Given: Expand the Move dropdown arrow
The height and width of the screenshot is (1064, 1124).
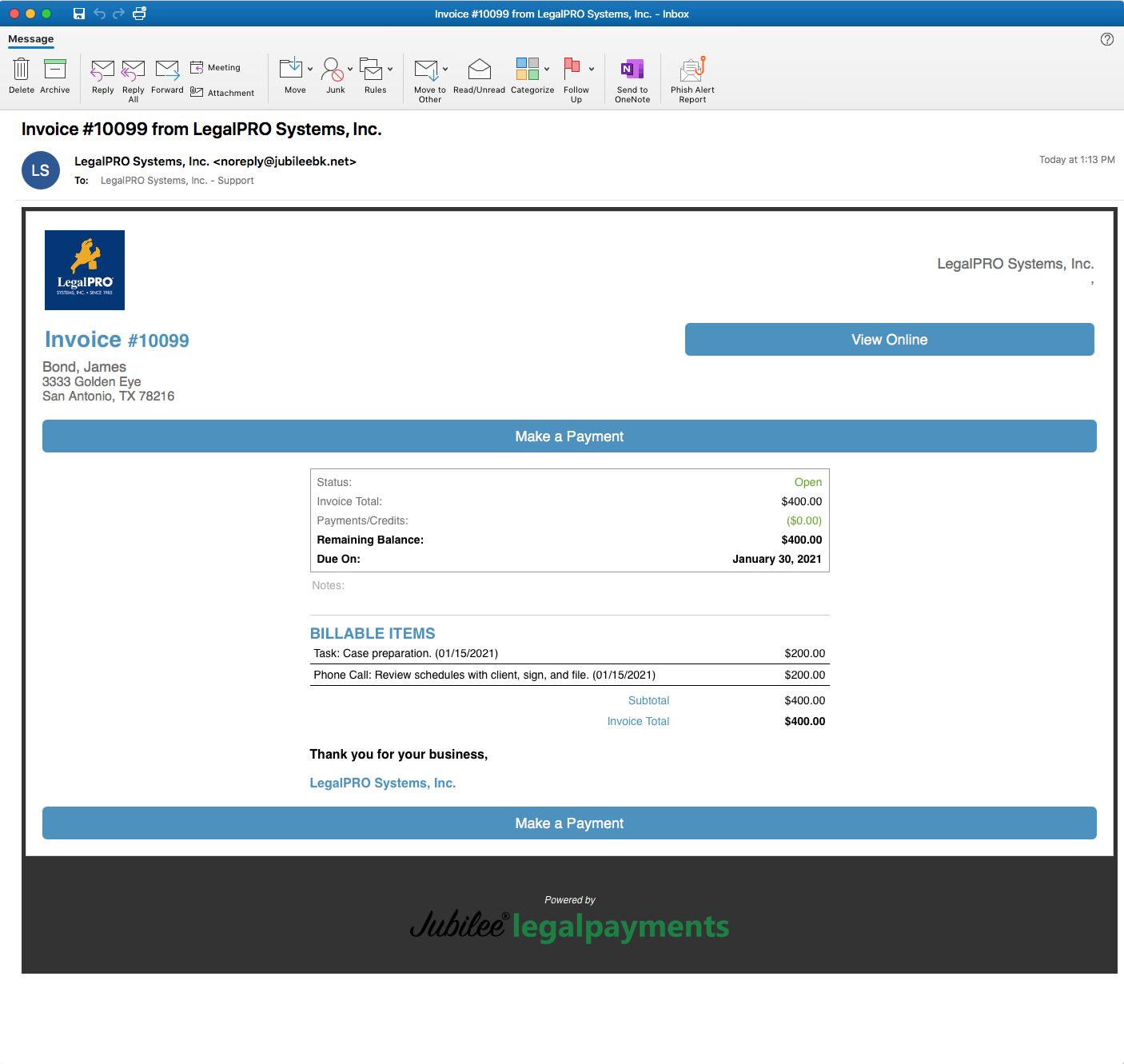Looking at the screenshot, I should coord(310,69).
